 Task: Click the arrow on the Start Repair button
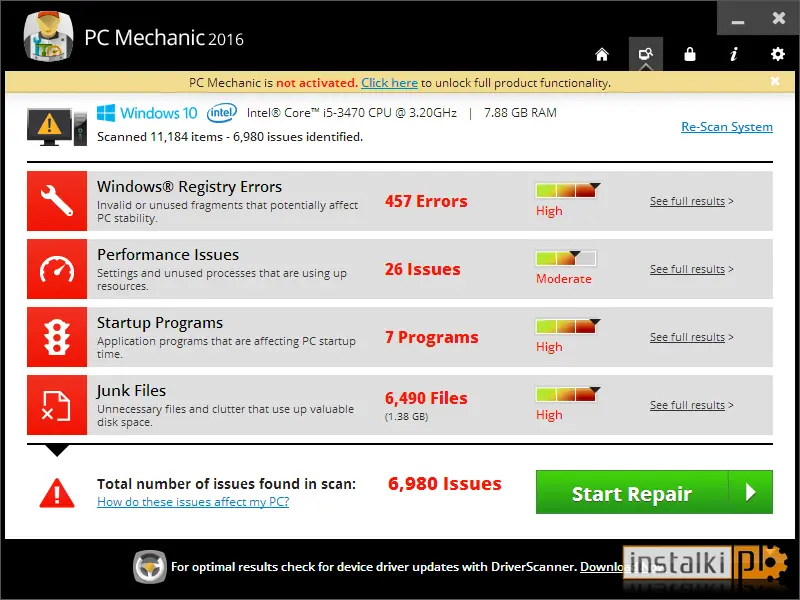tap(751, 492)
